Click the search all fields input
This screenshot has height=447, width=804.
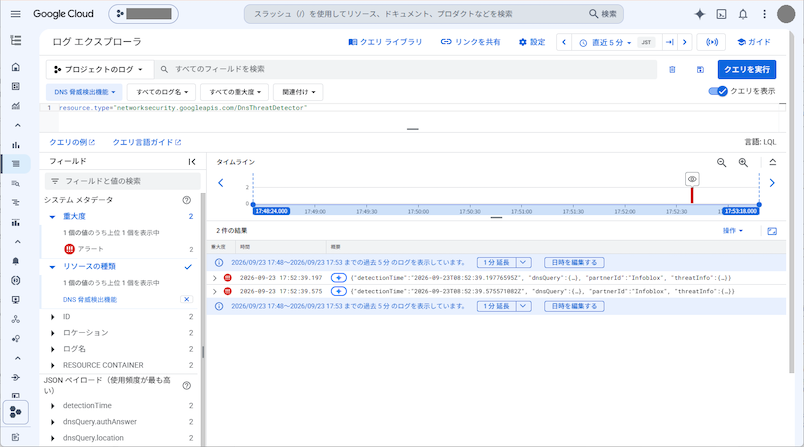point(406,69)
